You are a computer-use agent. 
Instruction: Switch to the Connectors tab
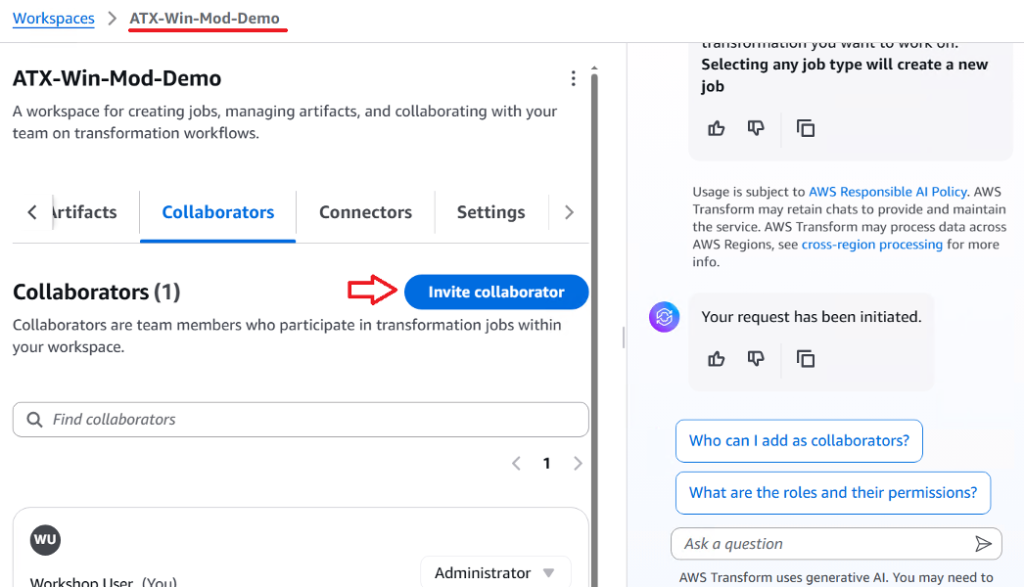365,212
